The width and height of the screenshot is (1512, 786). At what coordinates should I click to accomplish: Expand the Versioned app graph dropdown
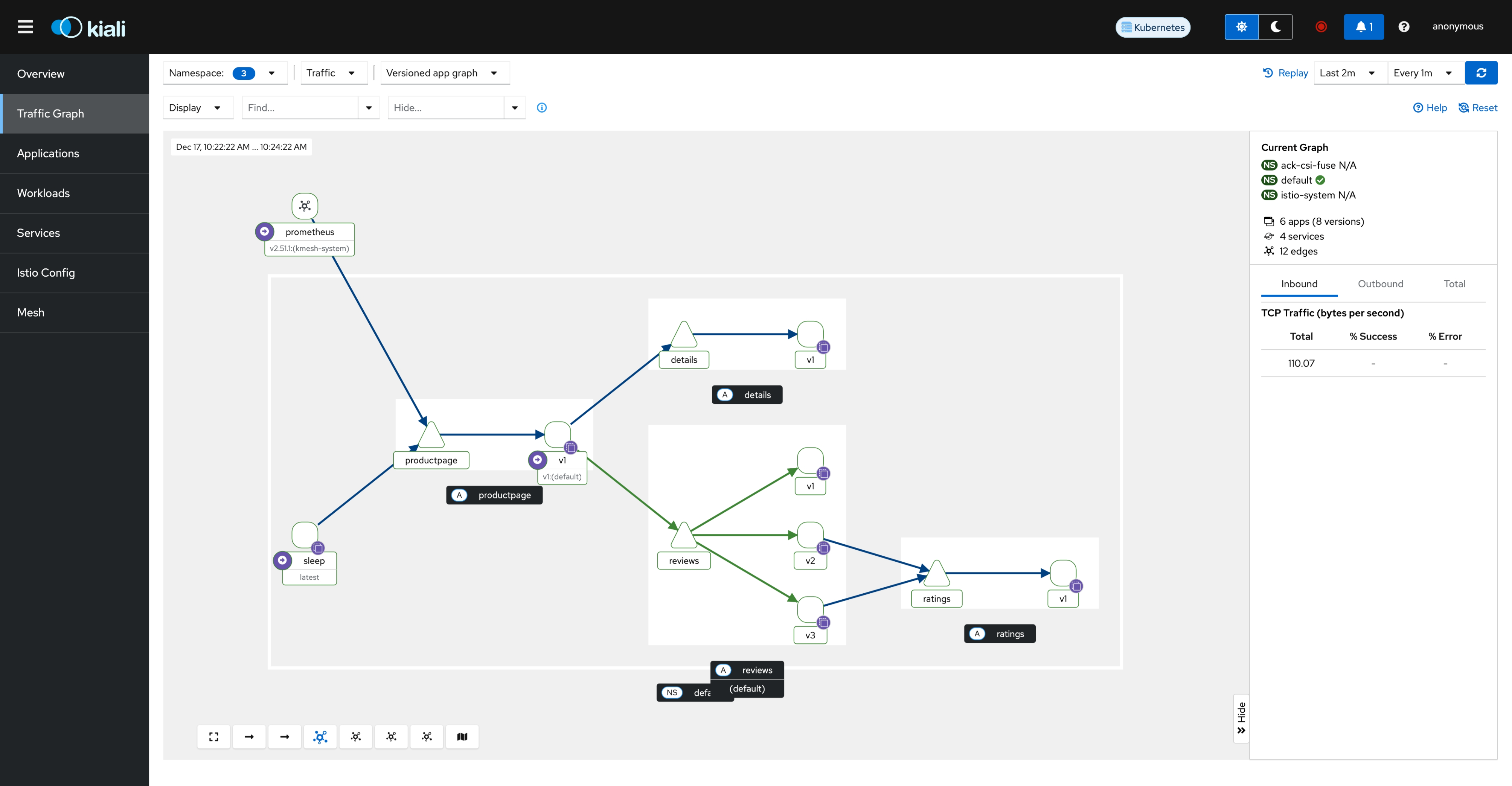point(444,73)
